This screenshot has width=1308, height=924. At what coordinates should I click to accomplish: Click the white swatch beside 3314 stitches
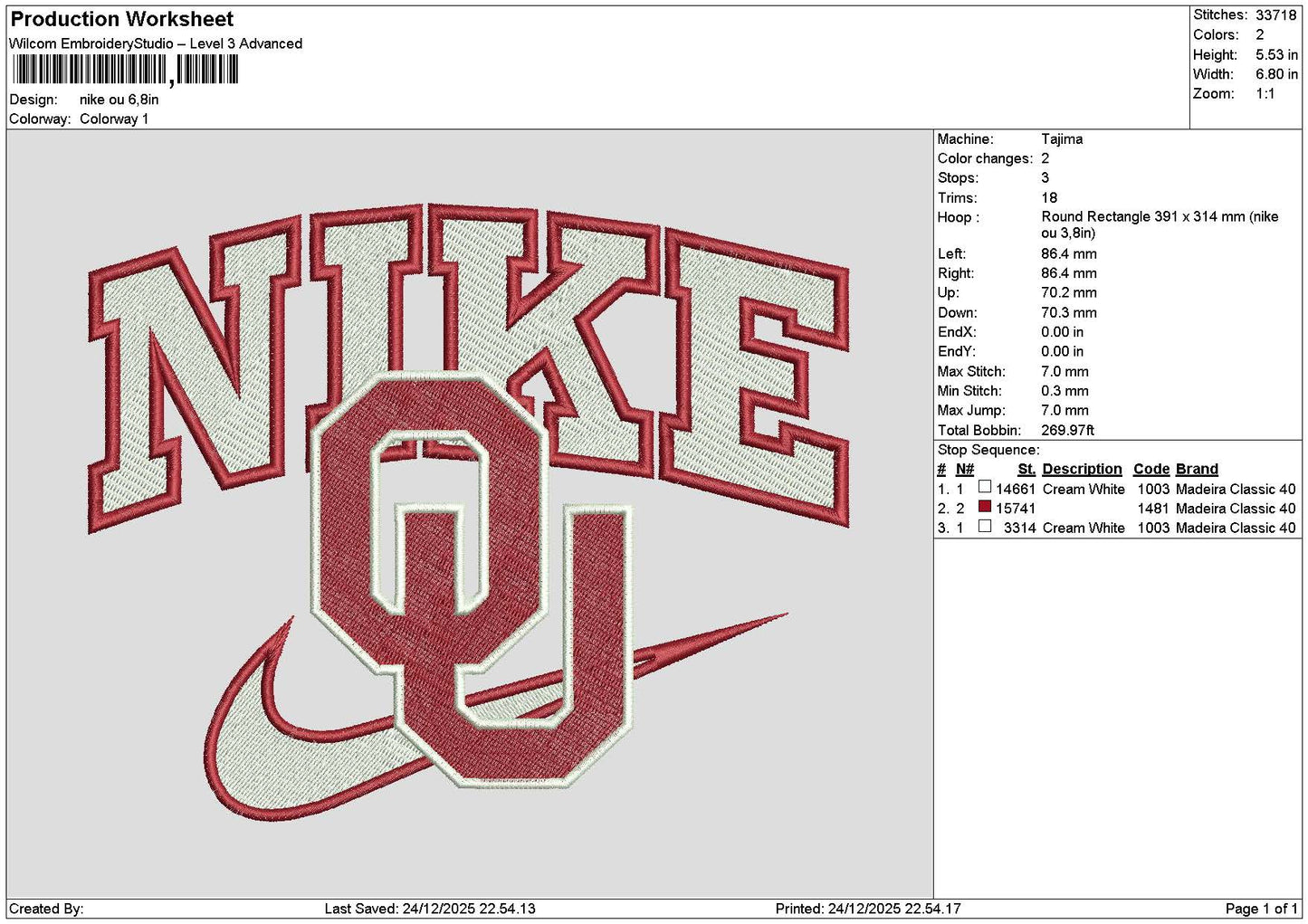point(984,527)
